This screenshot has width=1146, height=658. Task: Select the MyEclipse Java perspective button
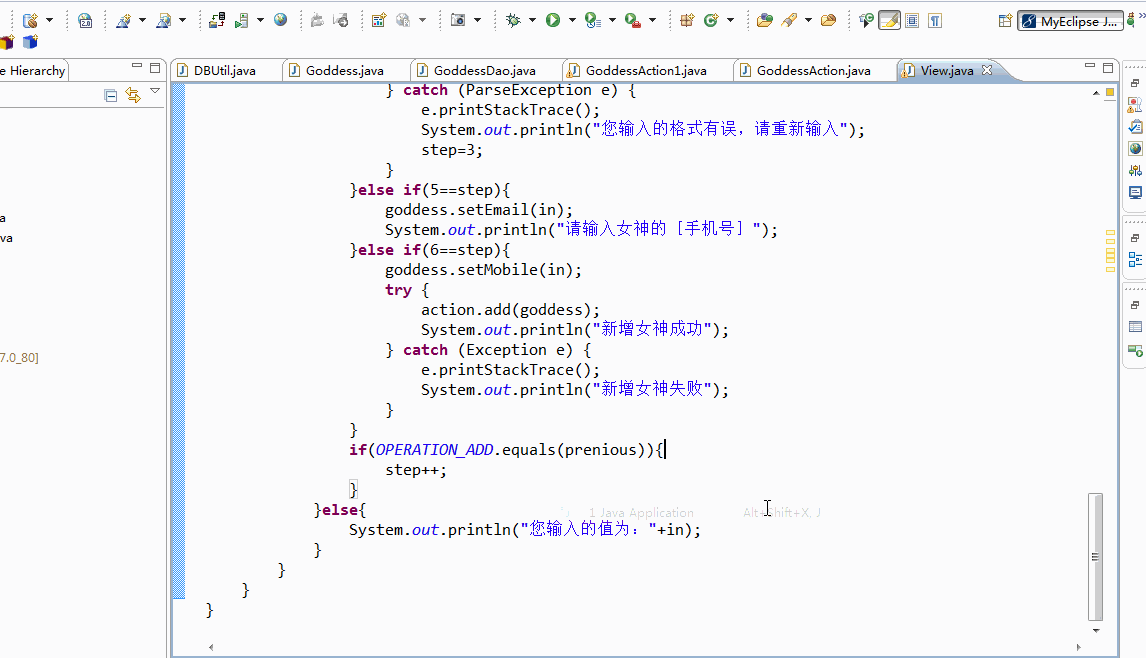point(1071,21)
